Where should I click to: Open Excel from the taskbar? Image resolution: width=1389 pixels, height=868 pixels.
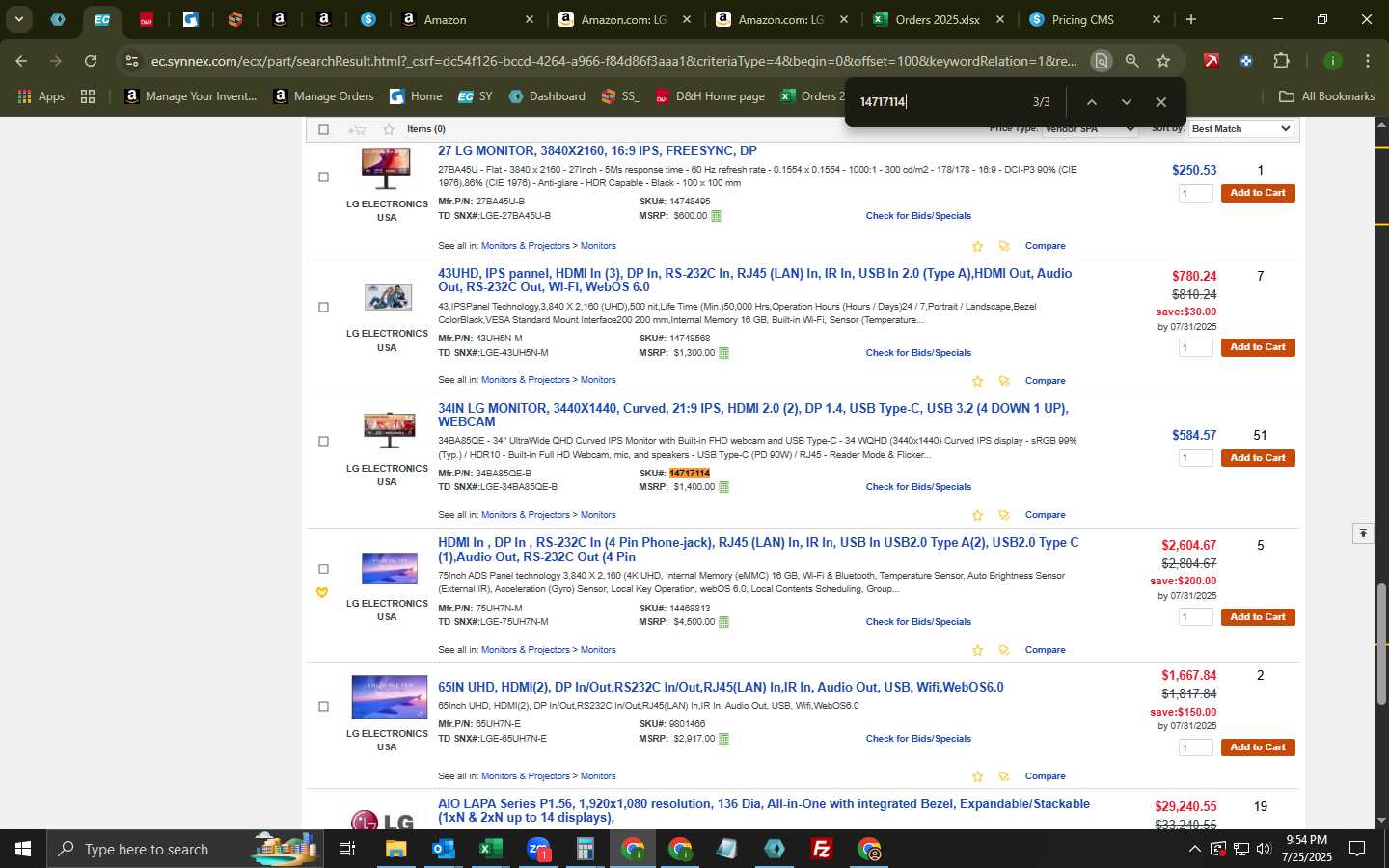click(x=490, y=849)
